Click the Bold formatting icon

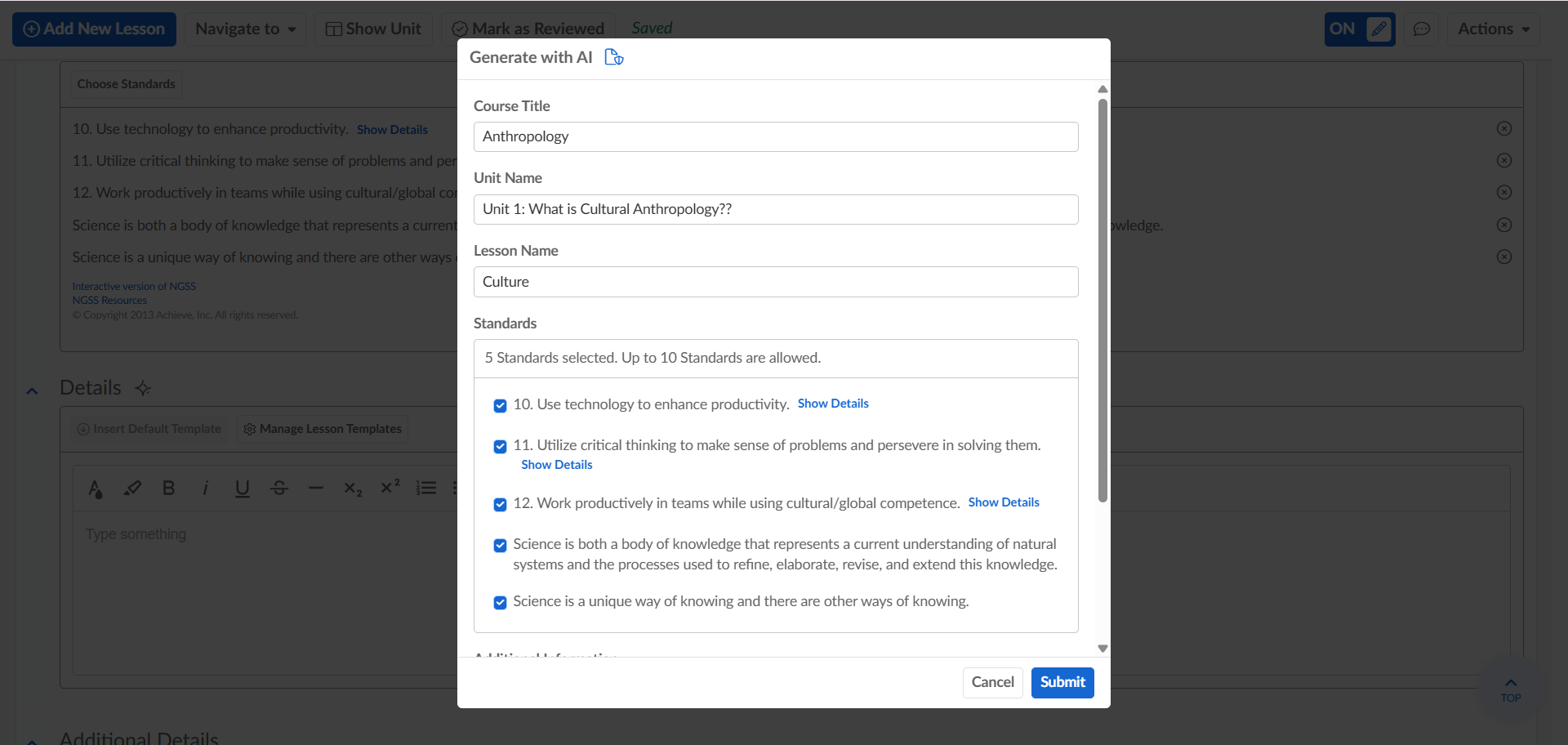169,488
